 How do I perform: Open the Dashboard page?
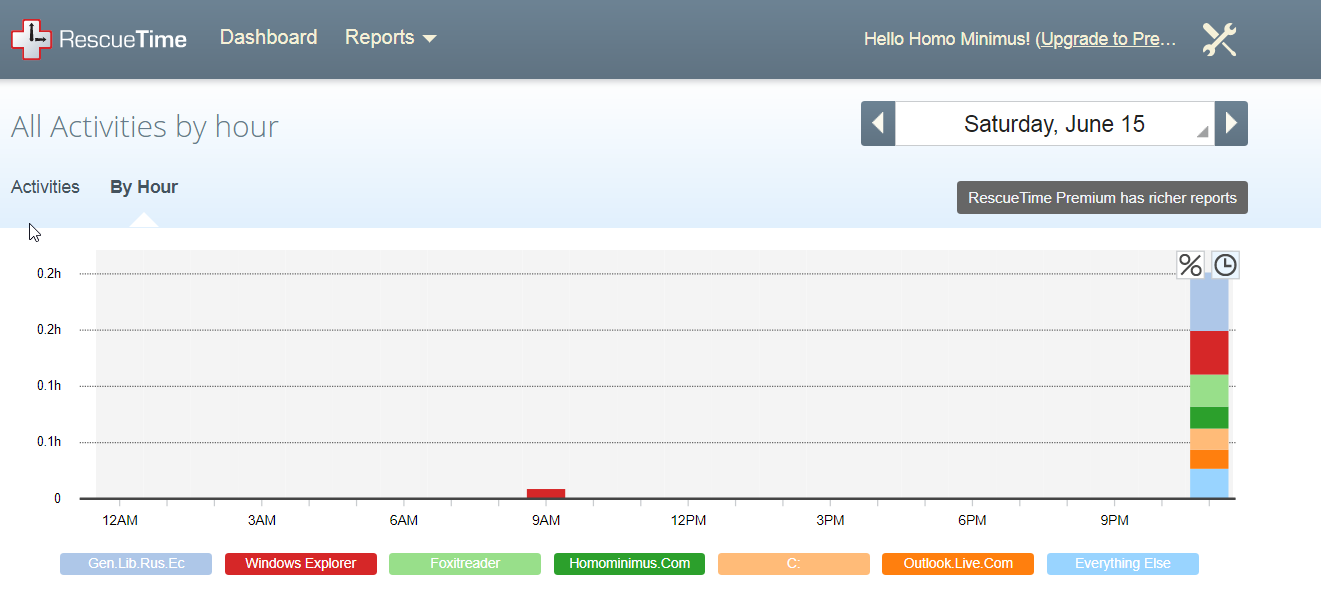[269, 38]
